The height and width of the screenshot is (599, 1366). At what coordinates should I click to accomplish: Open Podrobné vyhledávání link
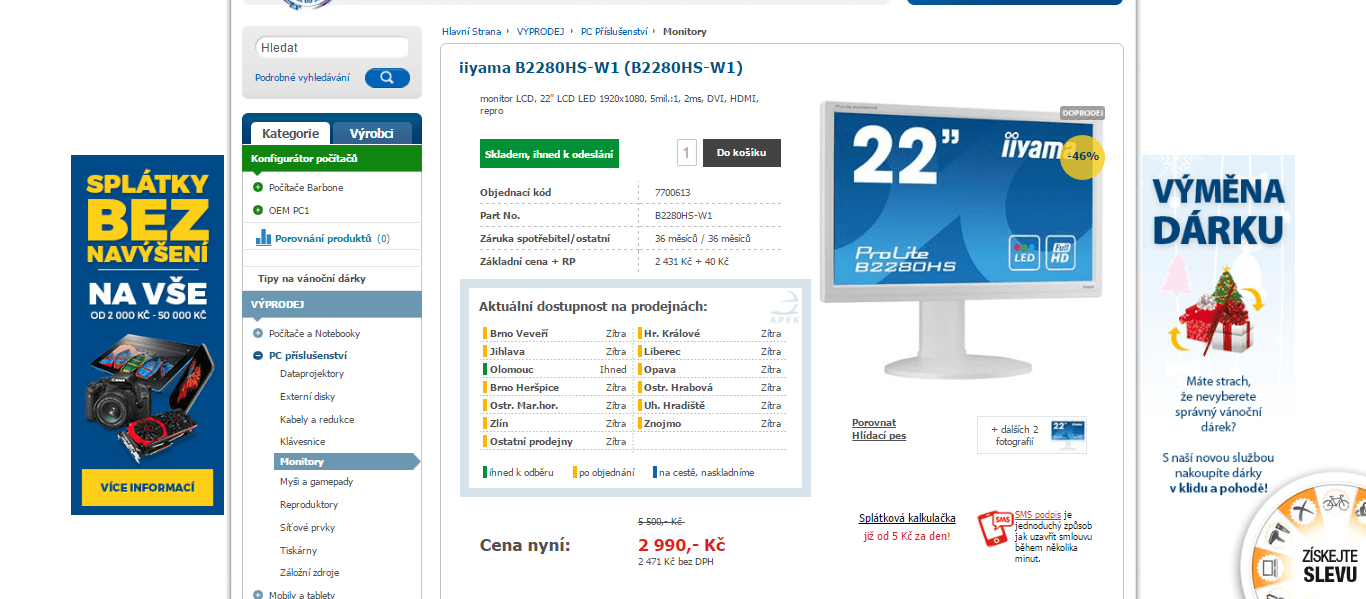pos(302,78)
